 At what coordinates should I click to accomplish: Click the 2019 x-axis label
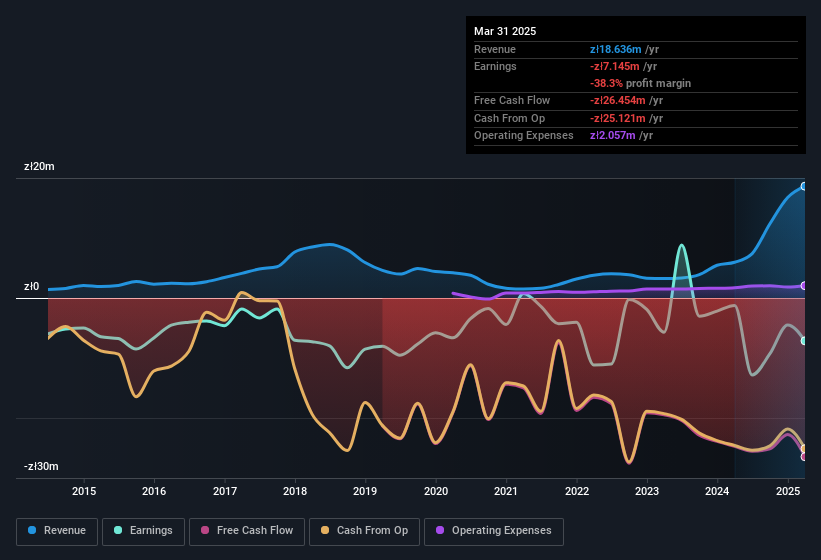[365, 491]
